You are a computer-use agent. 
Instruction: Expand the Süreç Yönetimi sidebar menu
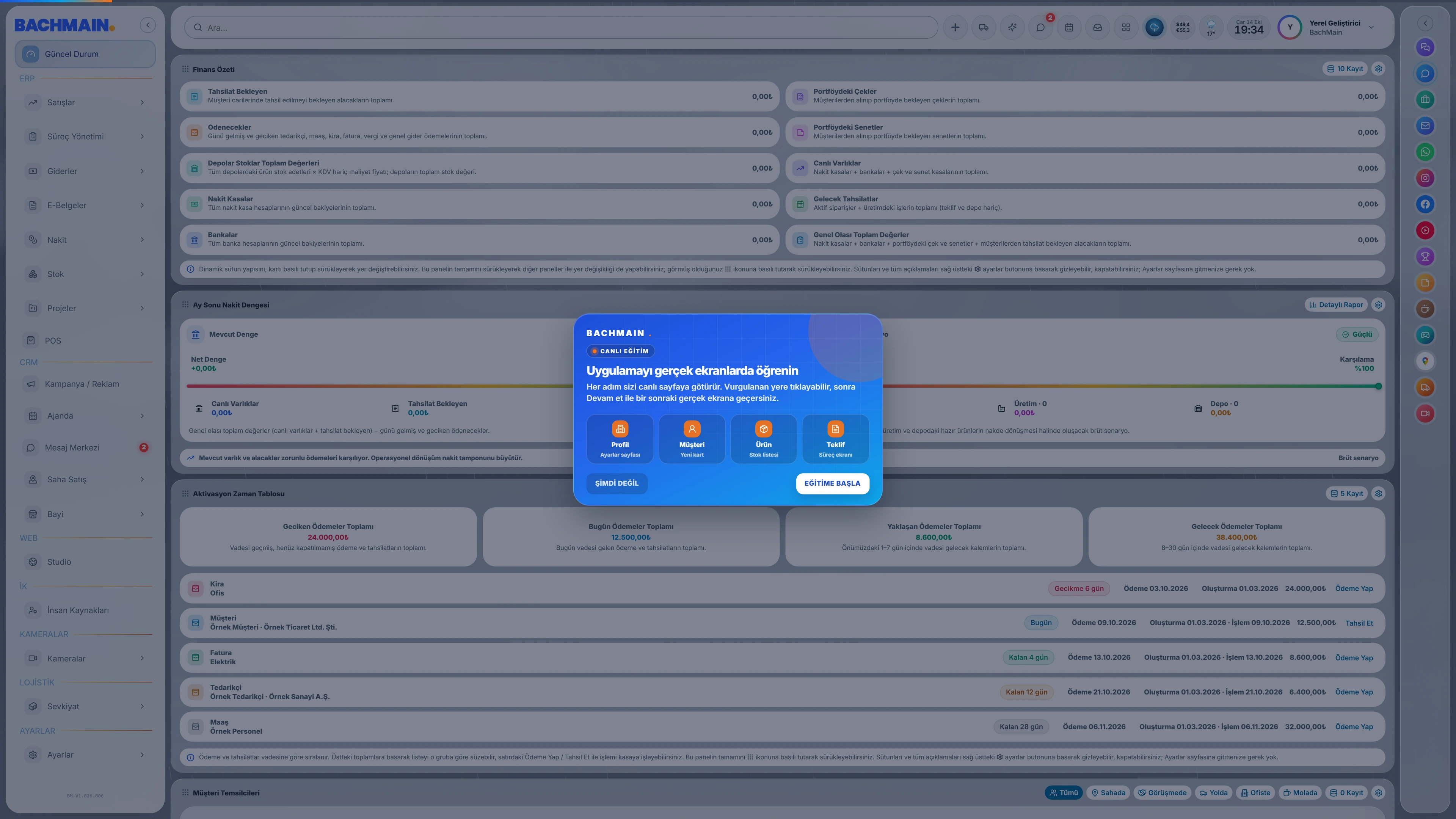click(x=85, y=137)
